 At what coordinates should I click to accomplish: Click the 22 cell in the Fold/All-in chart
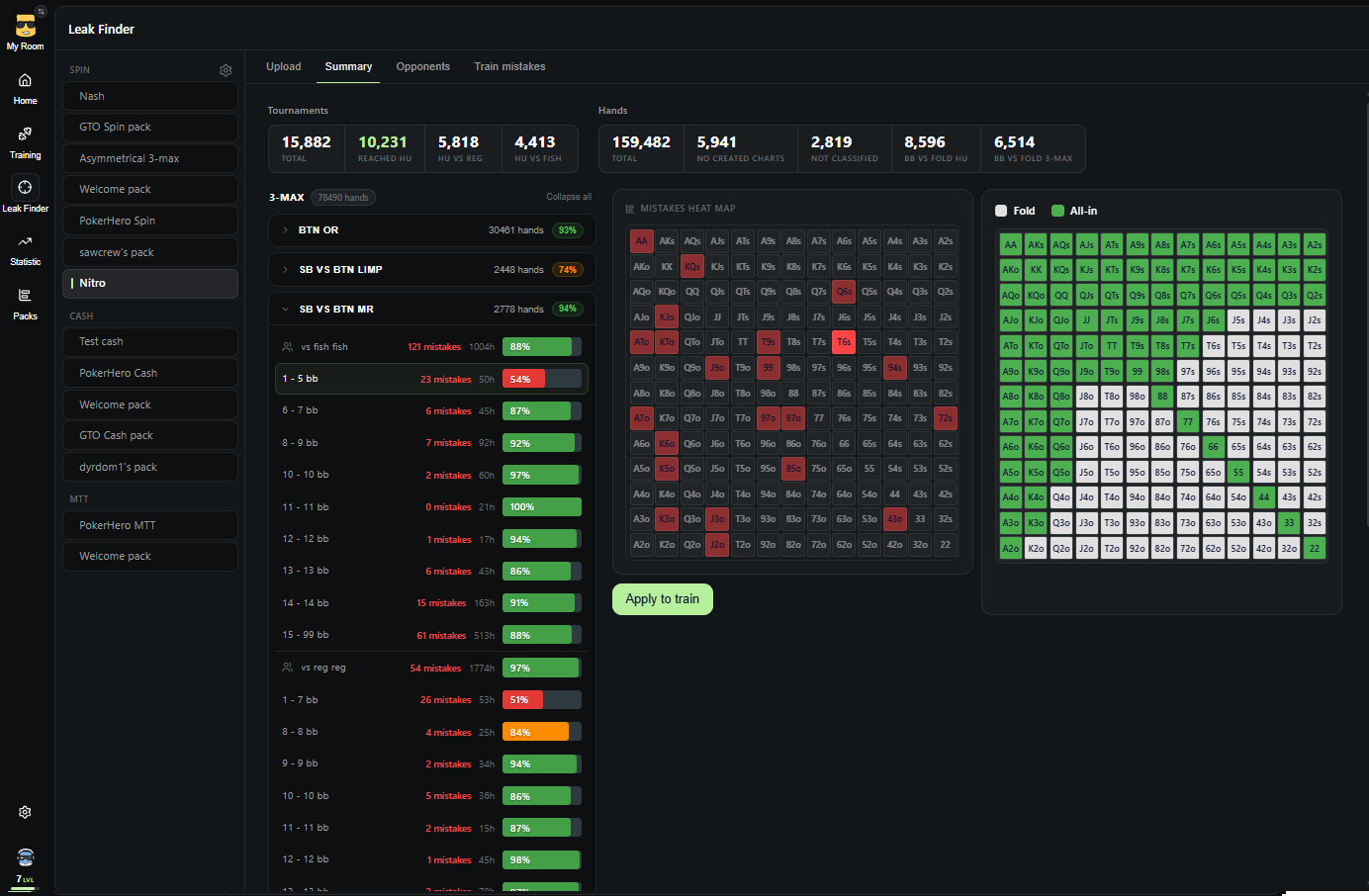[x=1315, y=548]
